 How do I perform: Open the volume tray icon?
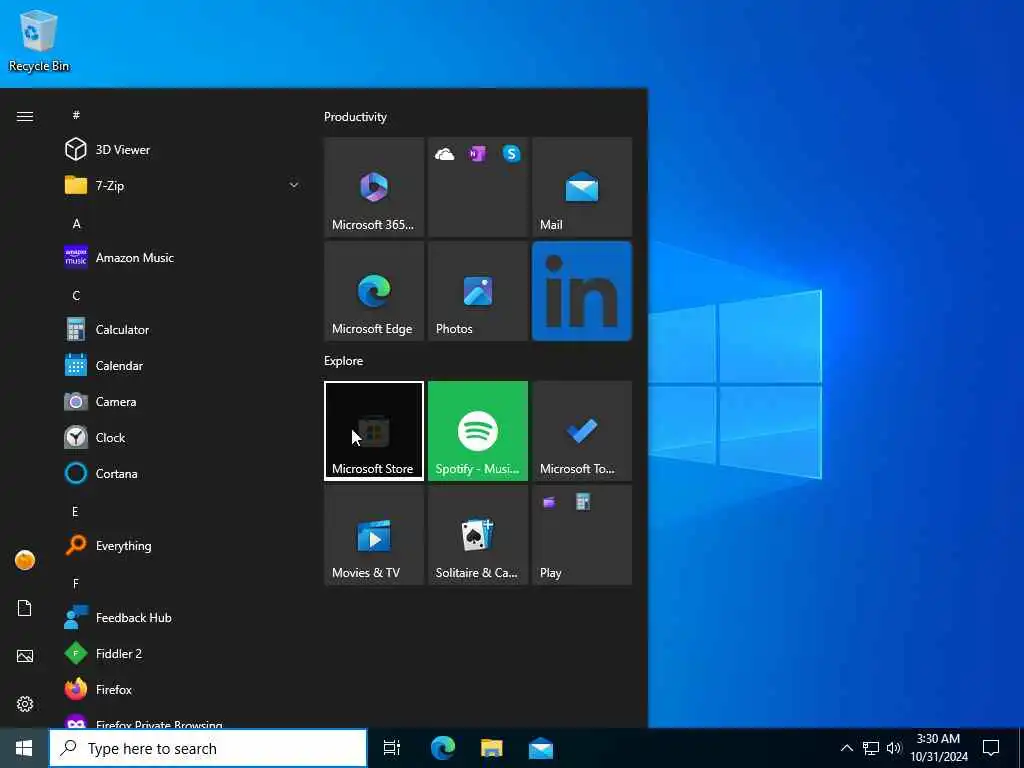(x=893, y=748)
